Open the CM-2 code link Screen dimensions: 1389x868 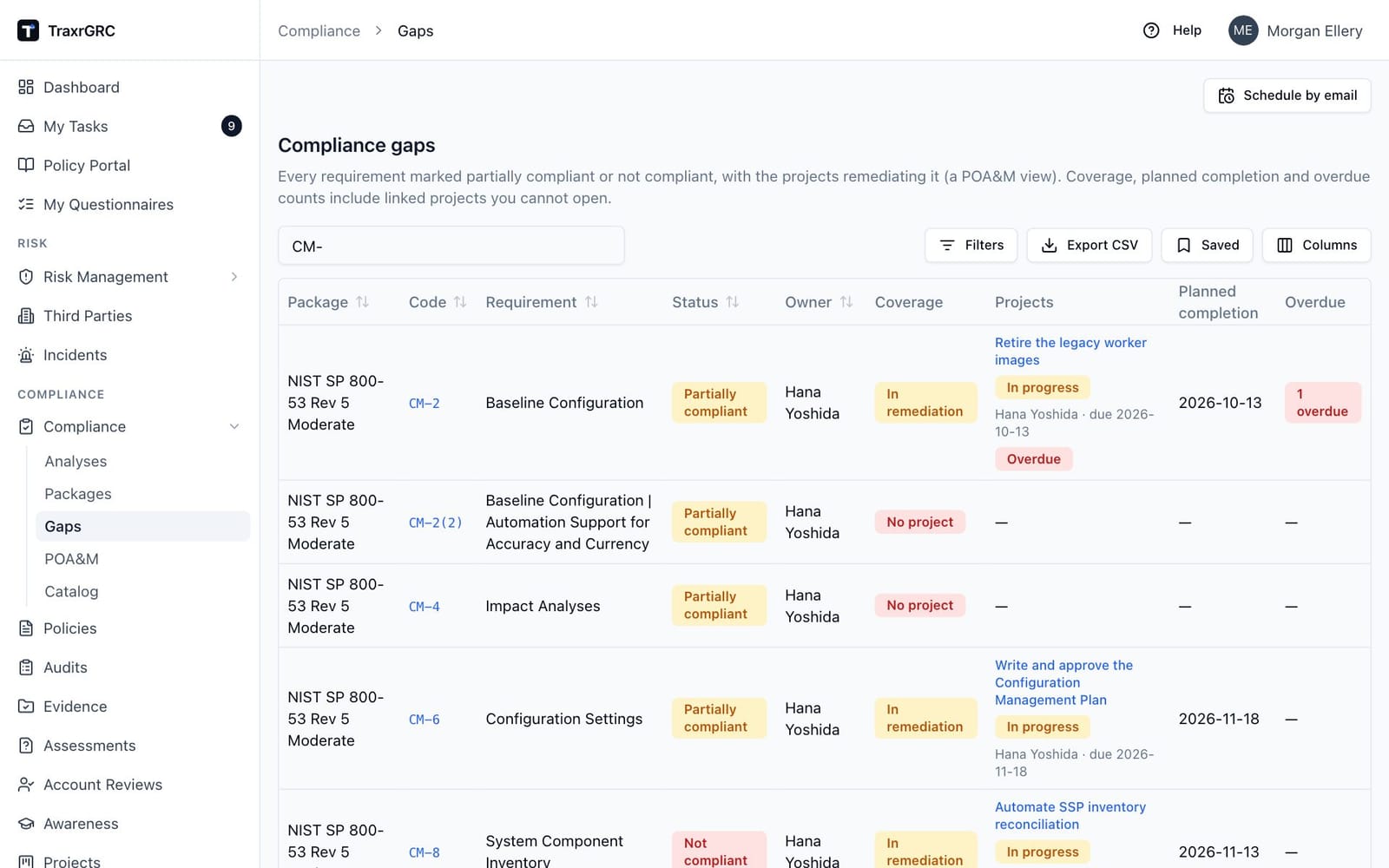click(x=425, y=403)
